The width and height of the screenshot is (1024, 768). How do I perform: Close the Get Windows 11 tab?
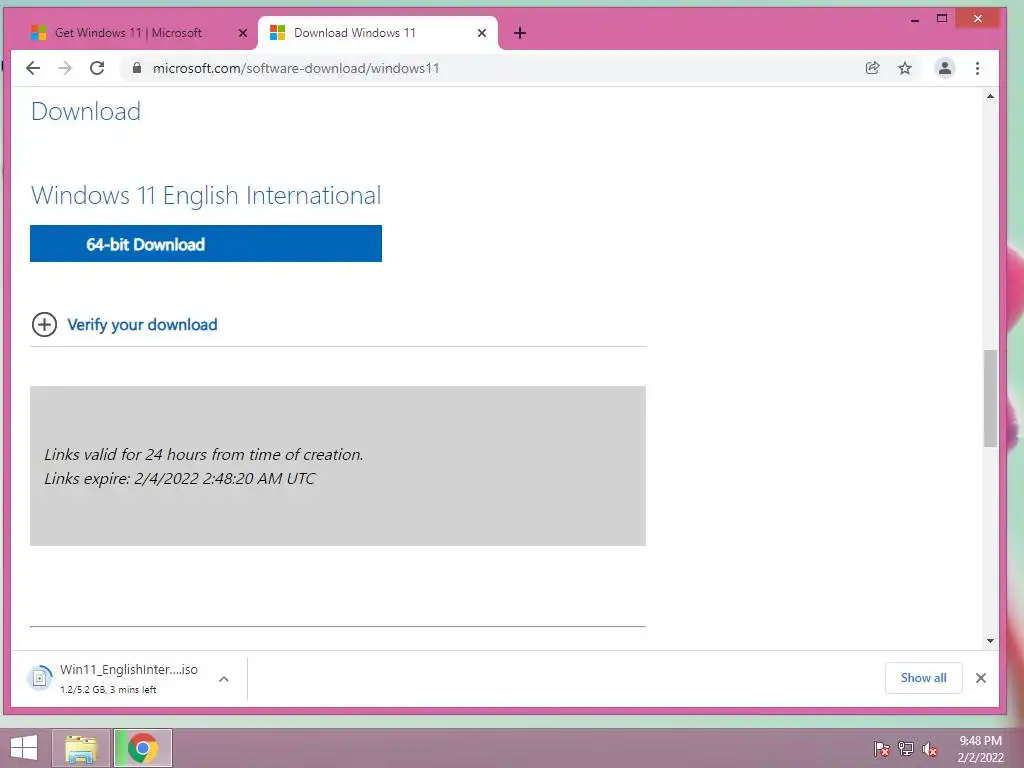tap(242, 33)
